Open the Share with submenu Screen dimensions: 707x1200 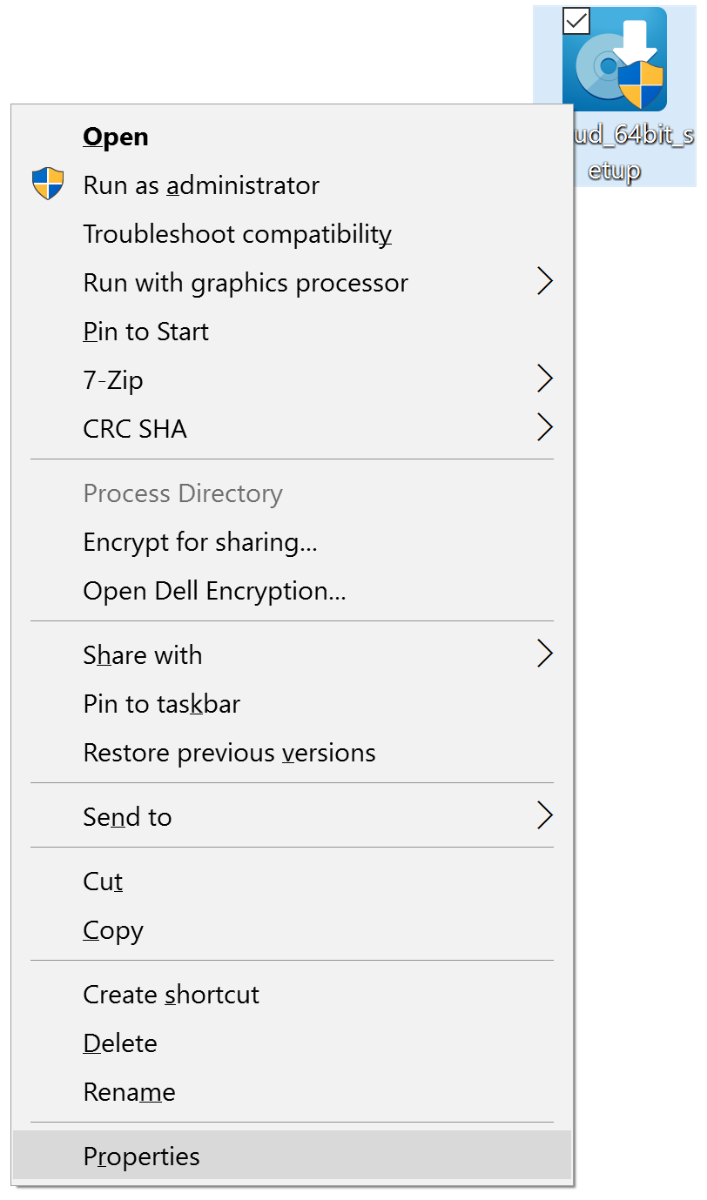tap(545, 654)
